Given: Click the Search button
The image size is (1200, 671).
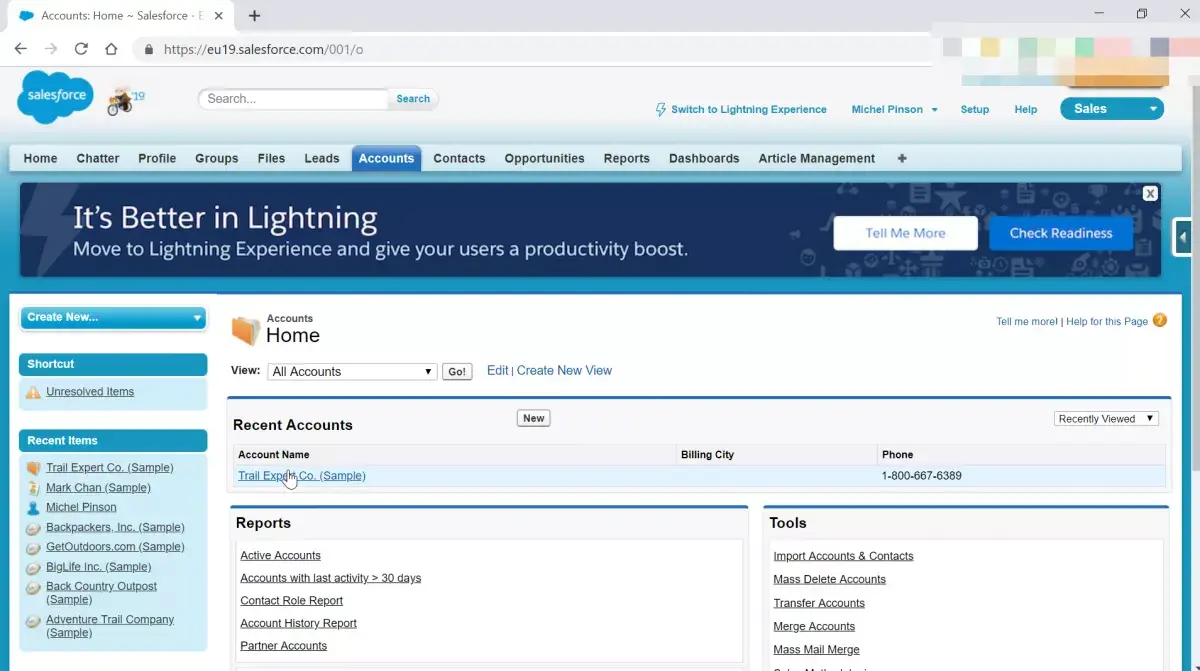Looking at the screenshot, I should click(x=413, y=99).
